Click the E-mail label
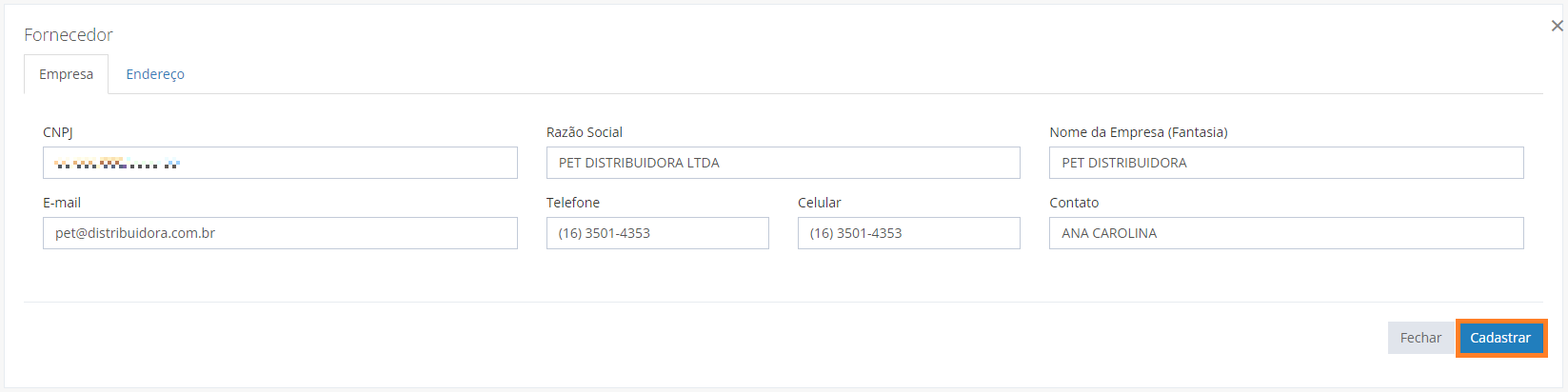This screenshot has width=1568, height=392. click(x=62, y=203)
